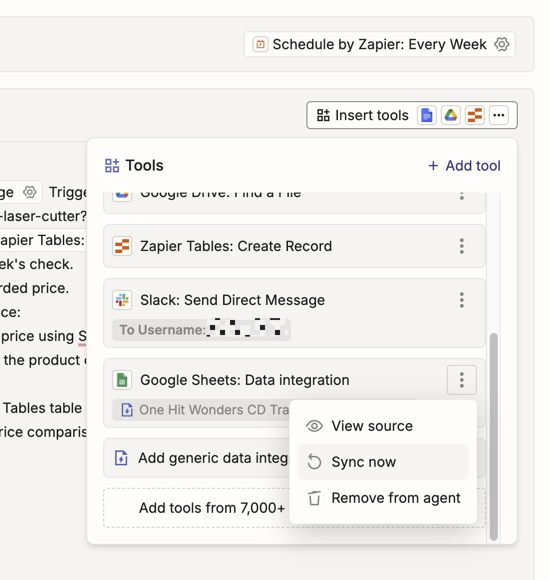Click the To Username field chip
This screenshot has width=549, height=580.
tap(201, 329)
